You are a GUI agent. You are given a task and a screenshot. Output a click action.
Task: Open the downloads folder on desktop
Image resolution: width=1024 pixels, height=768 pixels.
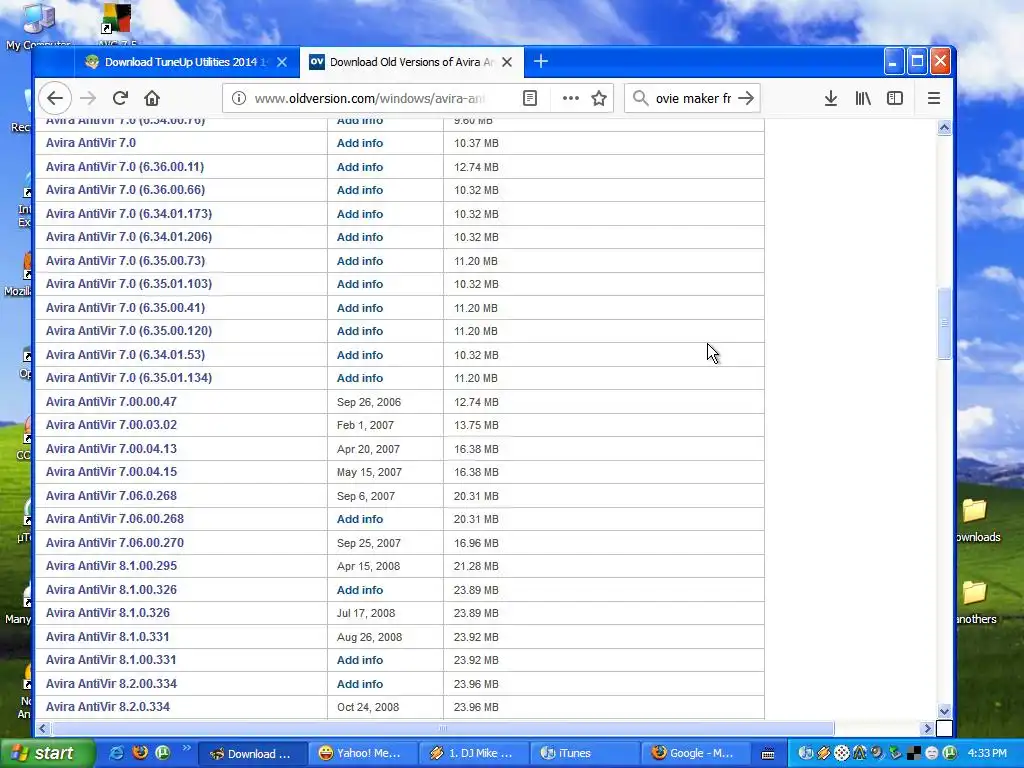(976, 520)
